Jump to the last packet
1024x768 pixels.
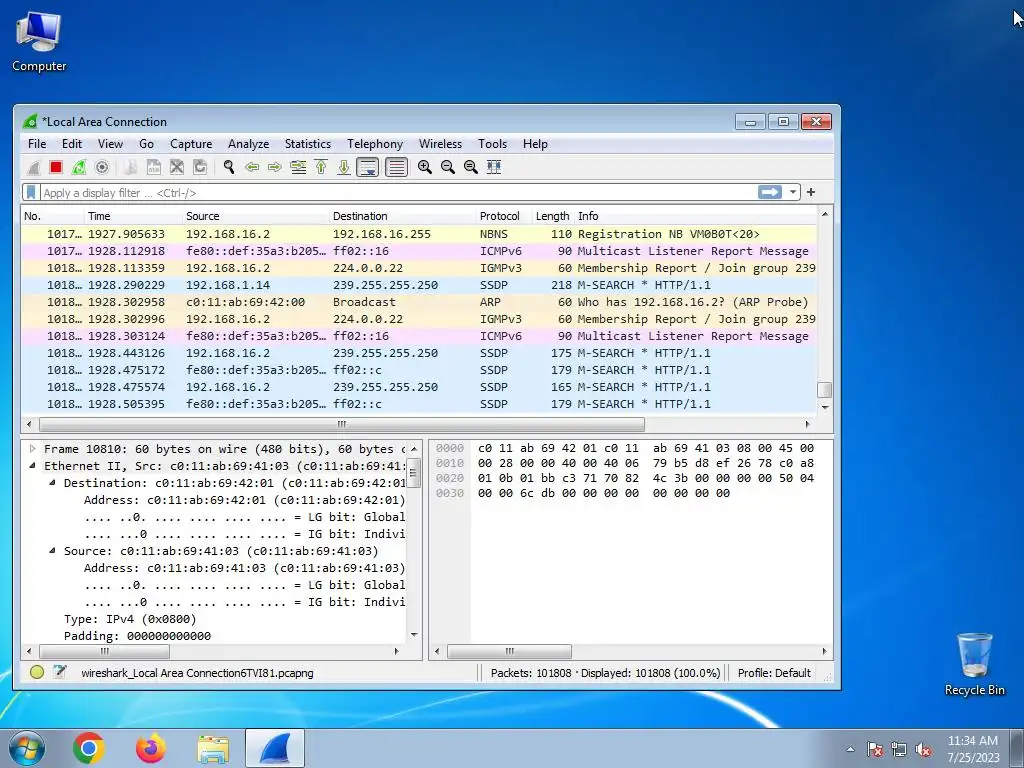coord(344,168)
